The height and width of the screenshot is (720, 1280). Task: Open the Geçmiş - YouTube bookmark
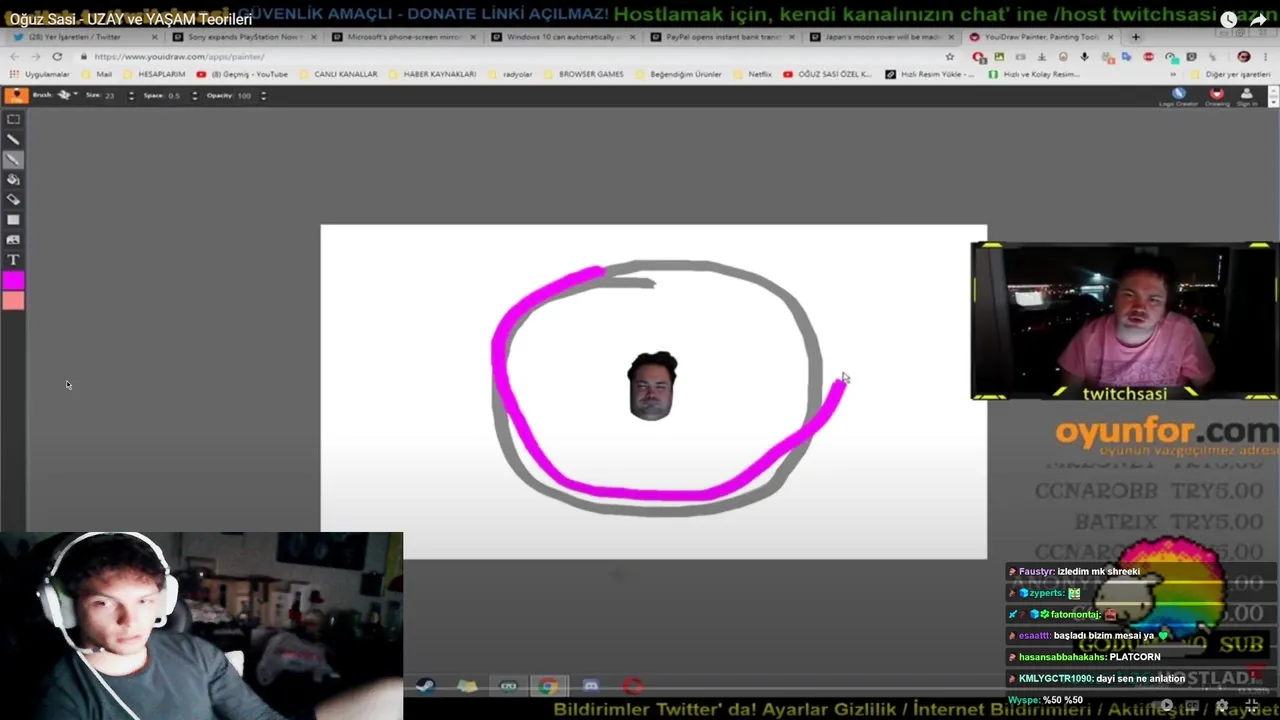pos(243,74)
